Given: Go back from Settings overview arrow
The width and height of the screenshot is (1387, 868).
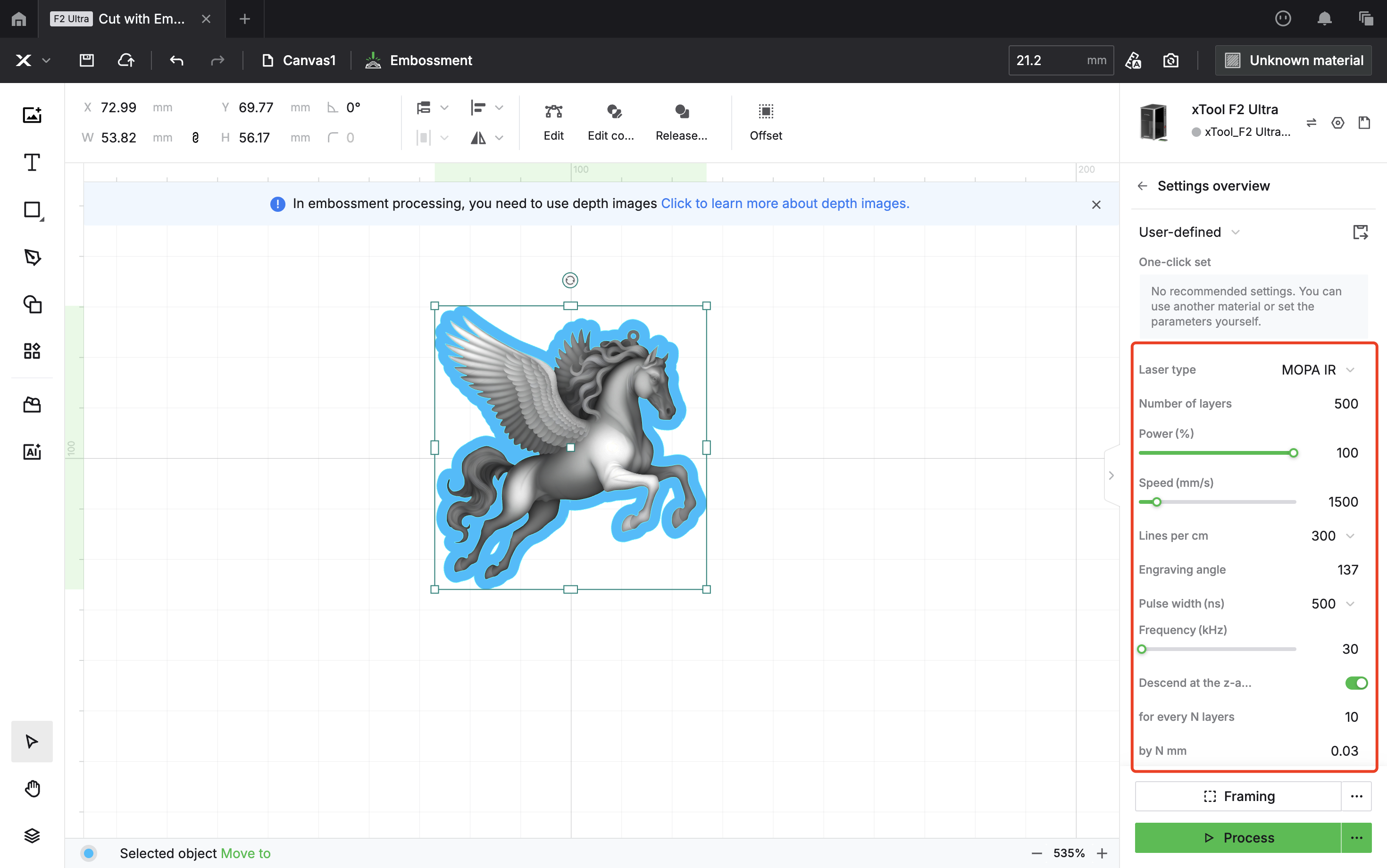Looking at the screenshot, I should pos(1143,186).
